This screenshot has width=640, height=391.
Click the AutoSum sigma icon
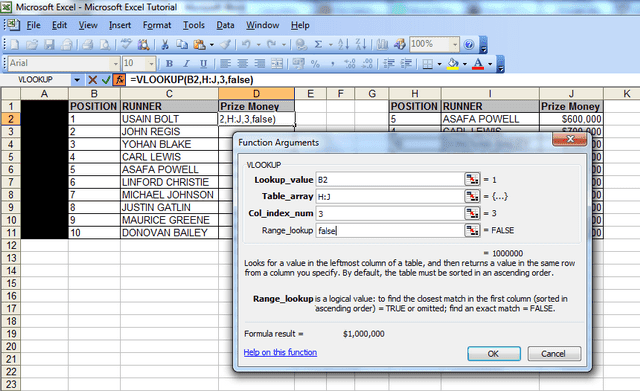pos(318,44)
